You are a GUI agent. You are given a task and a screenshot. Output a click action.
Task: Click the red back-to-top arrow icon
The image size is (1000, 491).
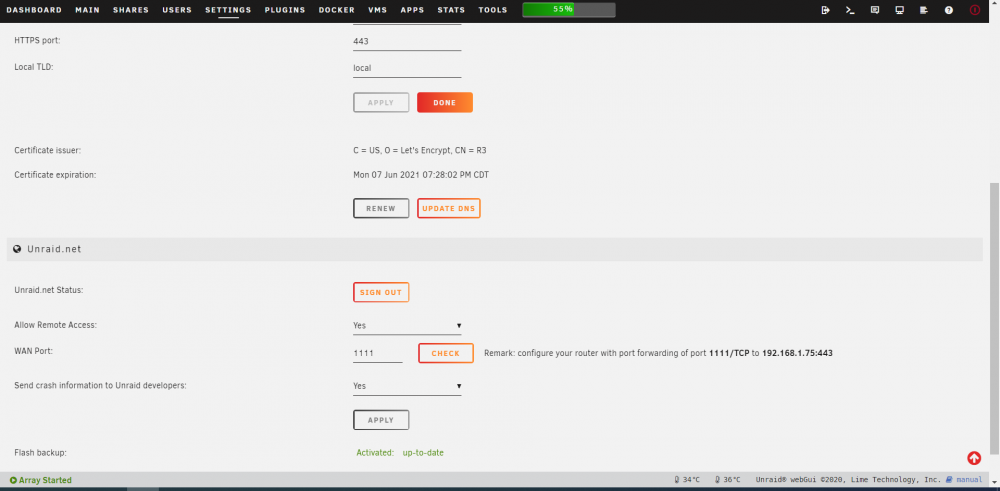[x=974, y=458]
